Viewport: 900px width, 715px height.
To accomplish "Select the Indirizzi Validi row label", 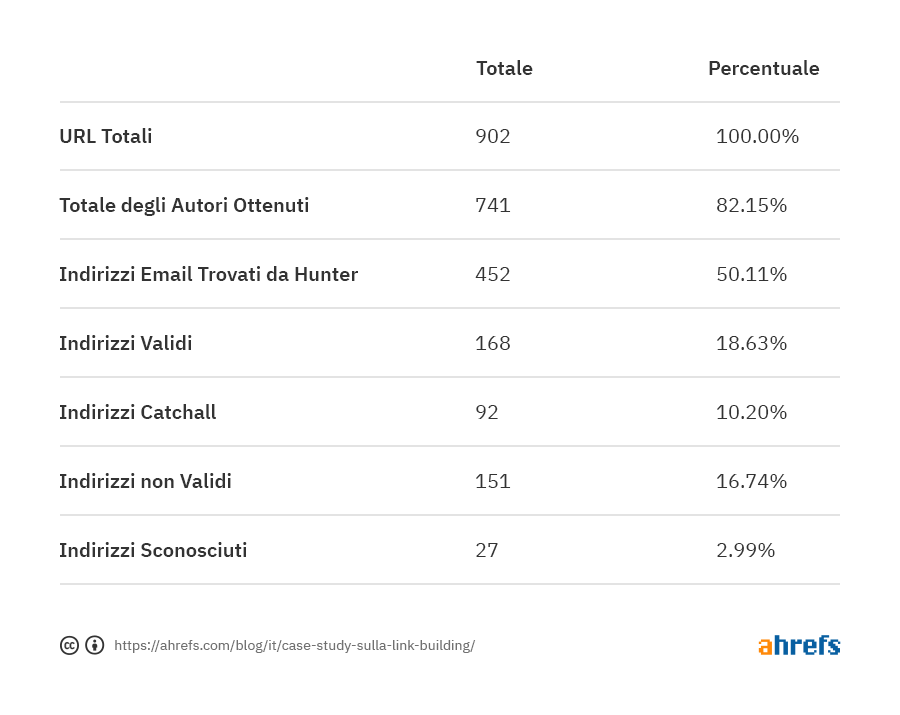I will coord(126,343).
